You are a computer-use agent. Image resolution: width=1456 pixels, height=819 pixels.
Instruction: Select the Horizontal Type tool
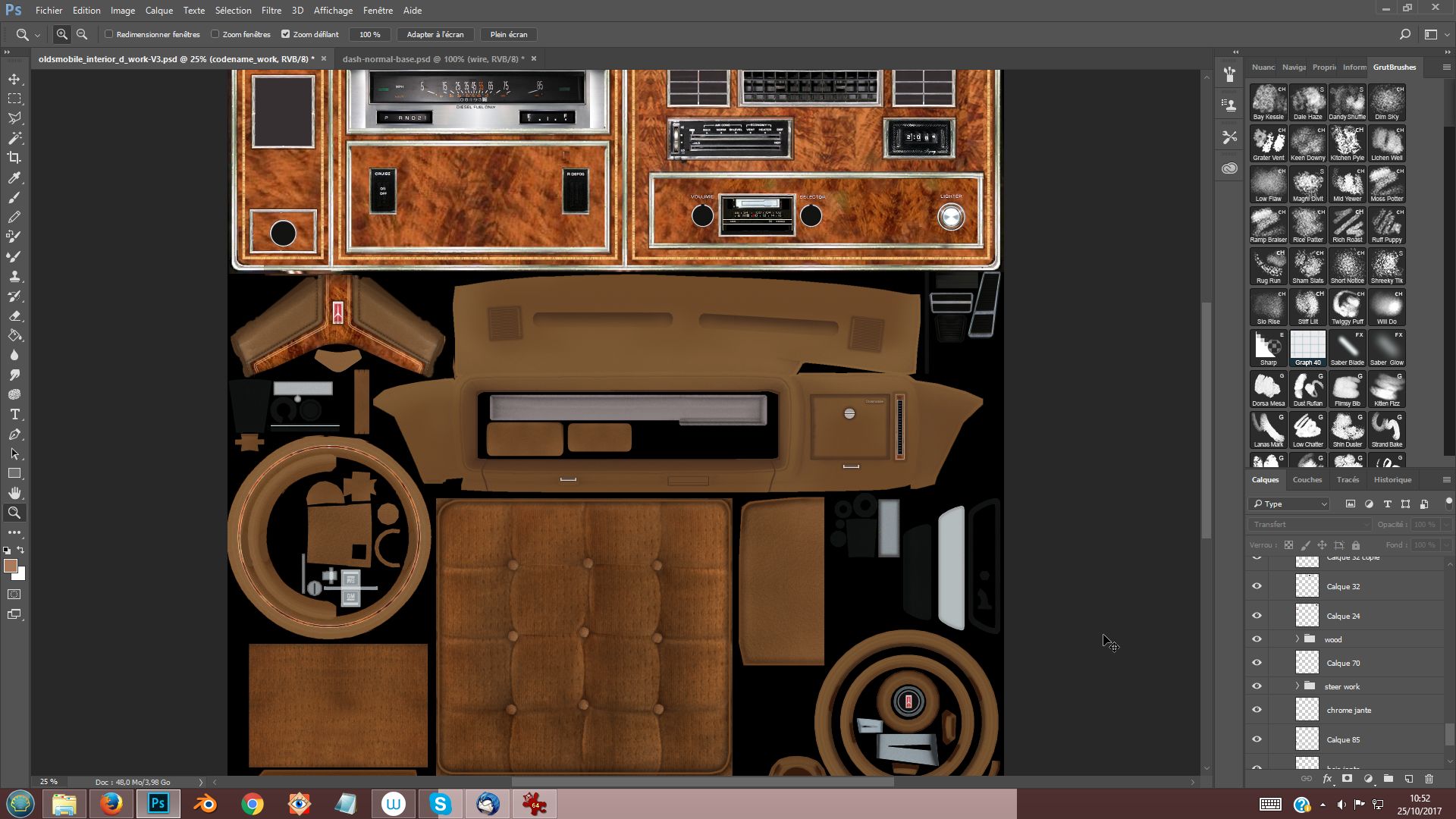point(14,415)
